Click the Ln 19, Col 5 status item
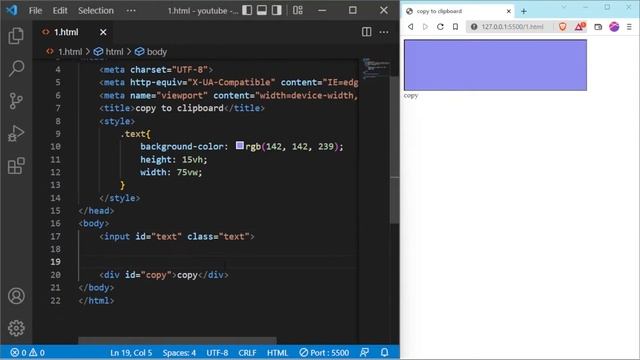The image size is (640, 360). 131,352
